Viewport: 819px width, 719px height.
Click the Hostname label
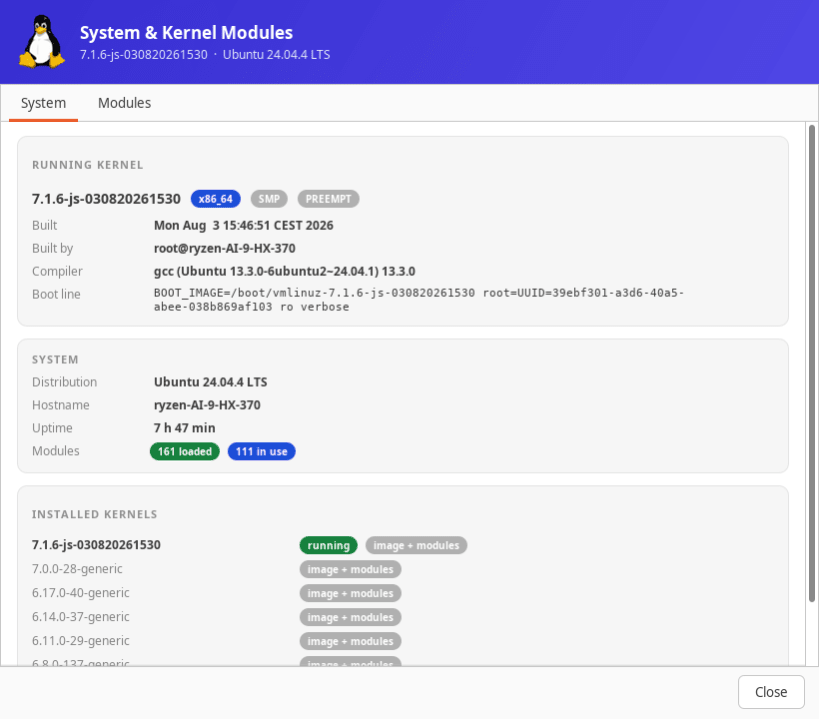(61, 405)
